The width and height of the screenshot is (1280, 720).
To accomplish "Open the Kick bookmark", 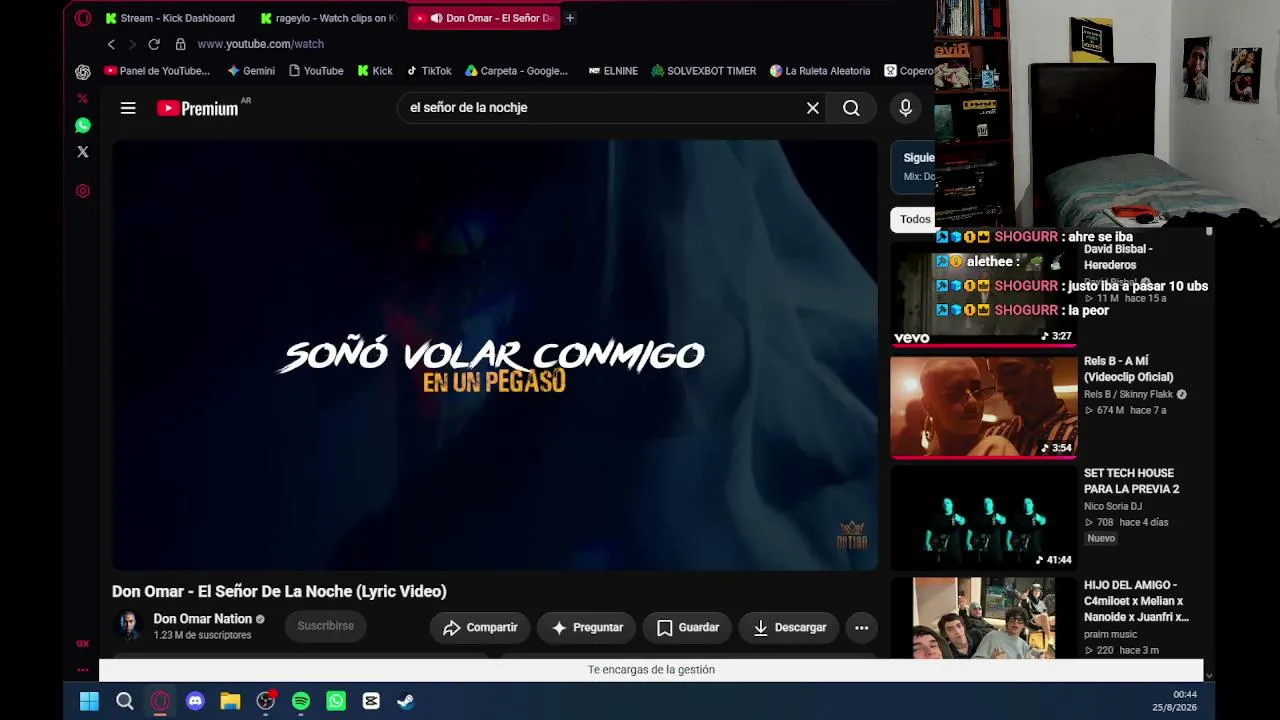I will [x=375, y=71].
